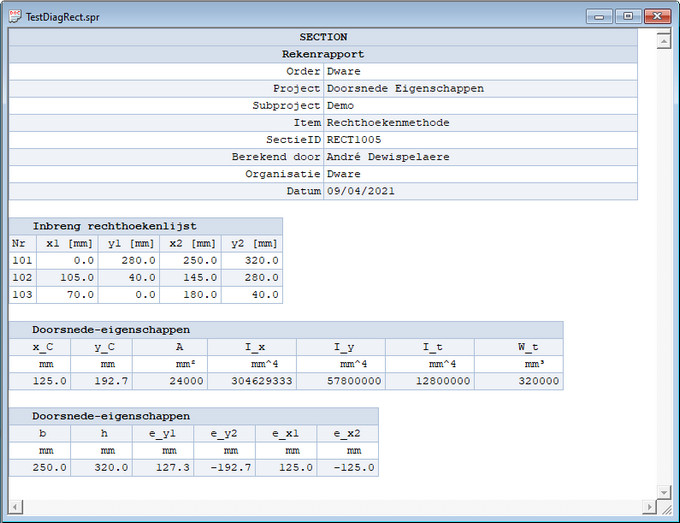The width and height of the screenshot is (680, 523).
Task: Select the Order value Dware
Action: [343, 72]
